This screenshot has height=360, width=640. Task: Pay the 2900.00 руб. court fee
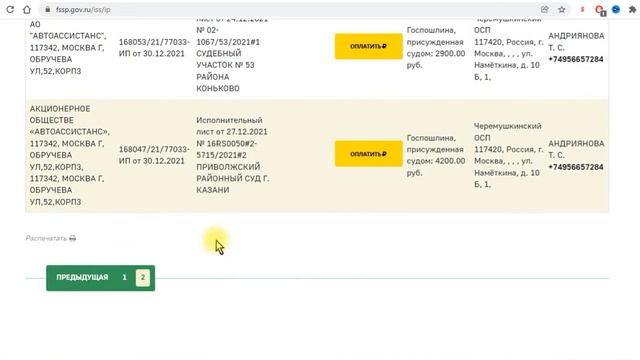click(x=369, y=46)
